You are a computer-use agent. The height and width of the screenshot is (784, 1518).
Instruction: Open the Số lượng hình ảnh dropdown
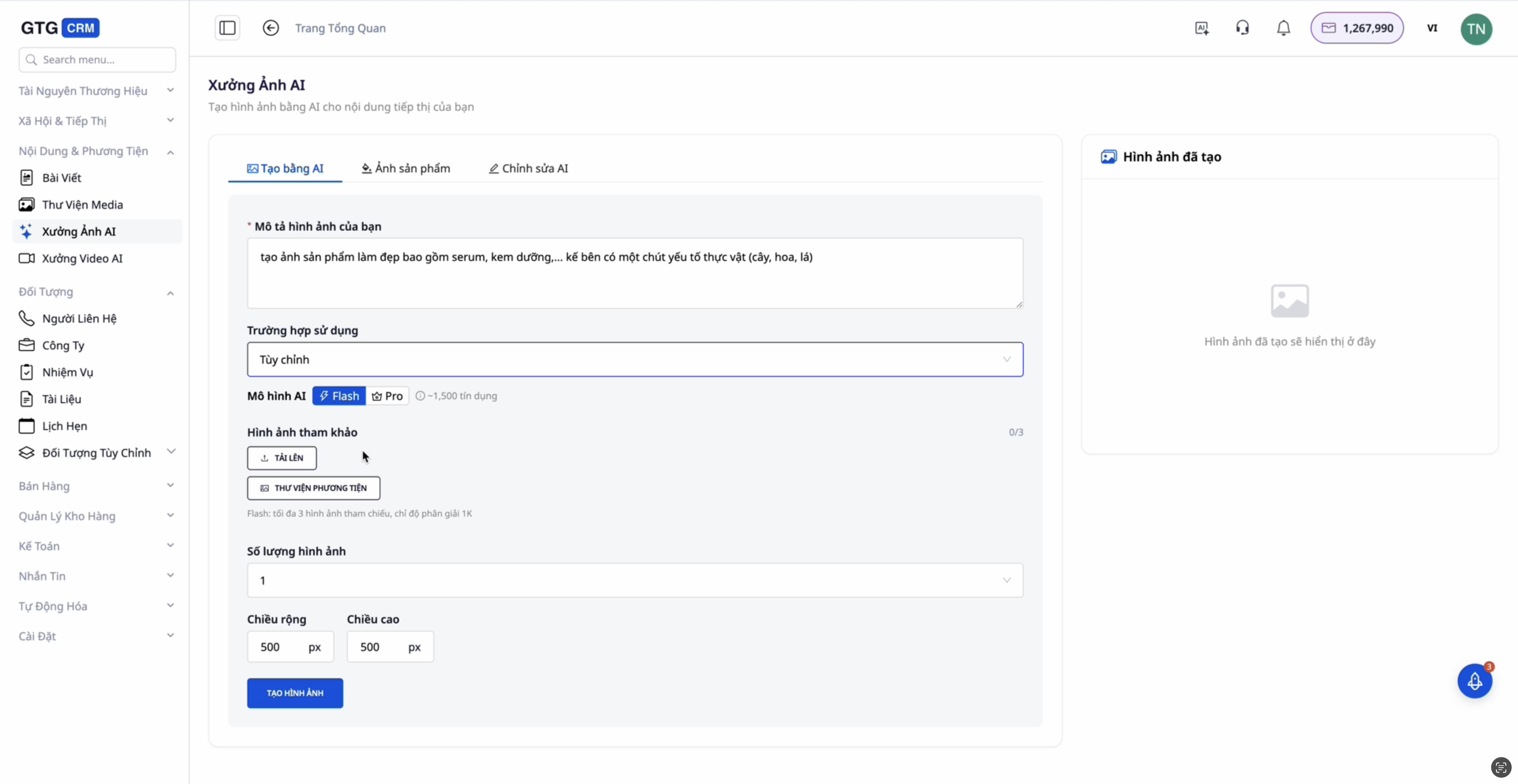634,580
